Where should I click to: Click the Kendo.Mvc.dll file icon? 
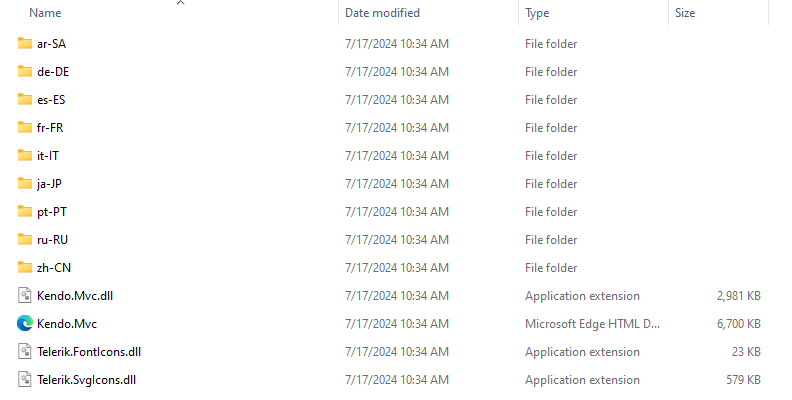(25, 296)
